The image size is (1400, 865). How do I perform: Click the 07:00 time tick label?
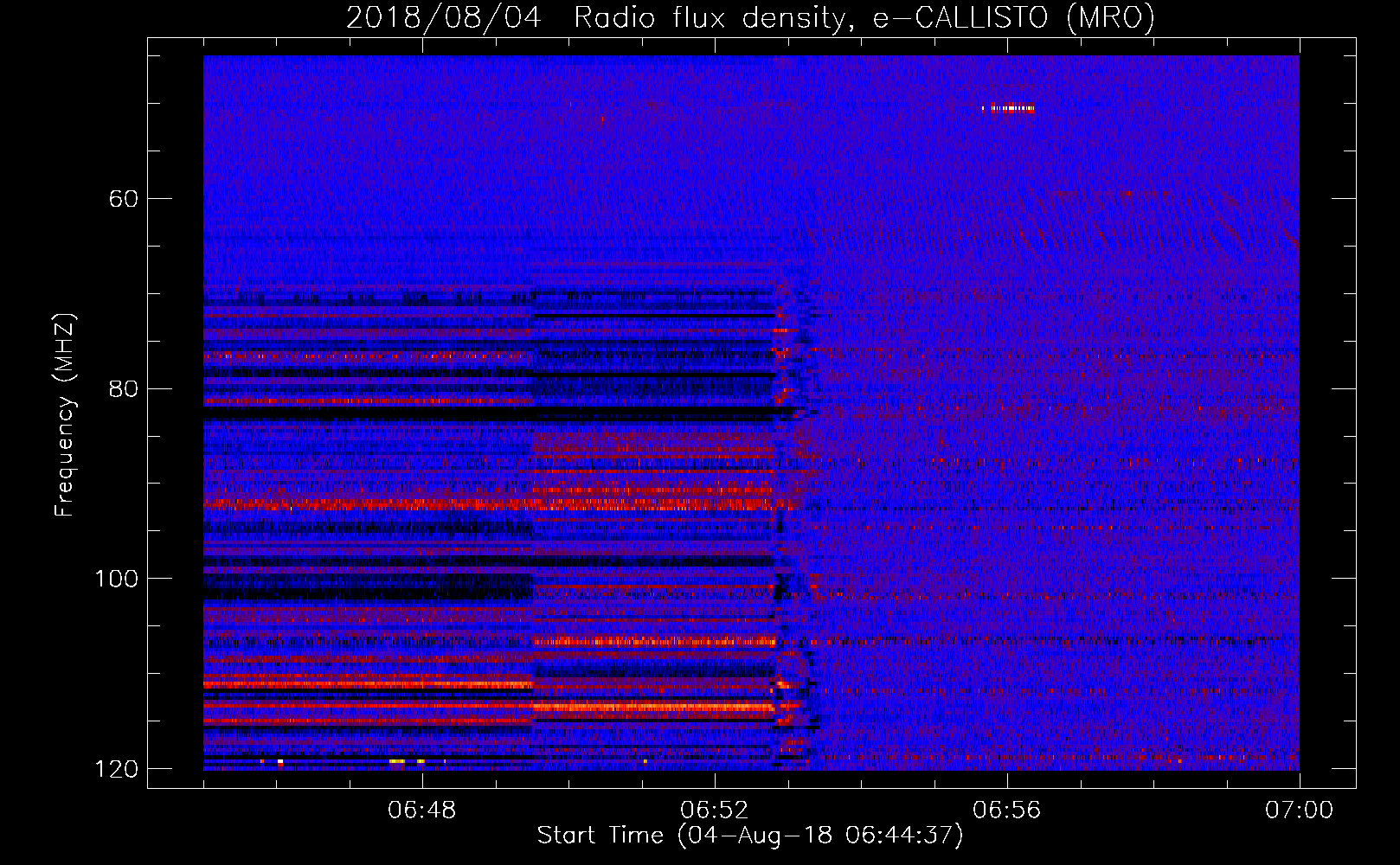click(x=1300, y=811)
